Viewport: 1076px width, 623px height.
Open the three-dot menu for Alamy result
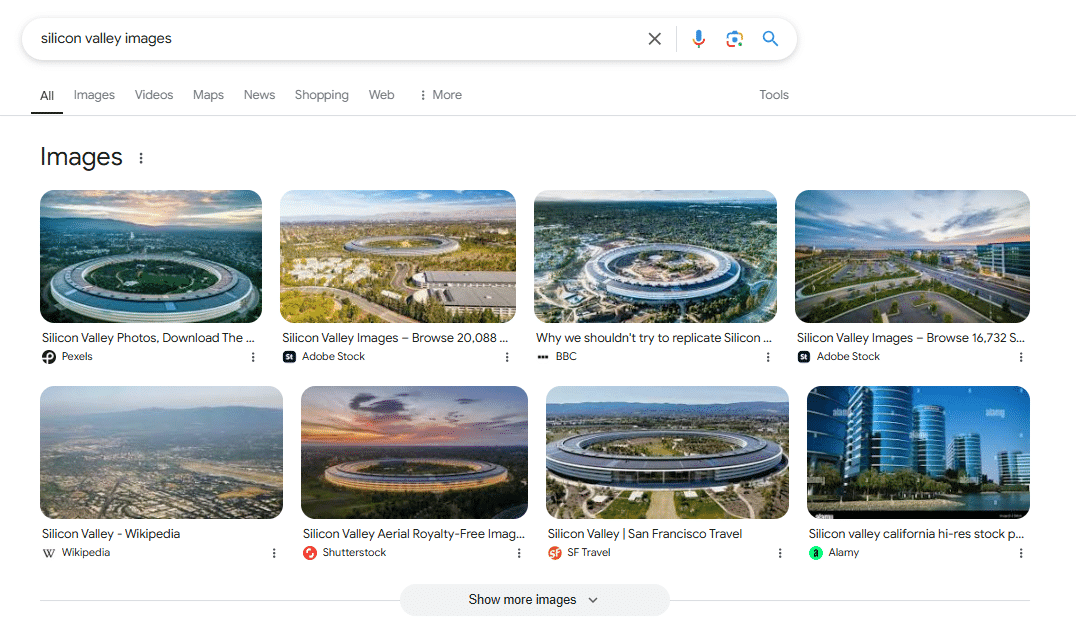(1021, 553)
